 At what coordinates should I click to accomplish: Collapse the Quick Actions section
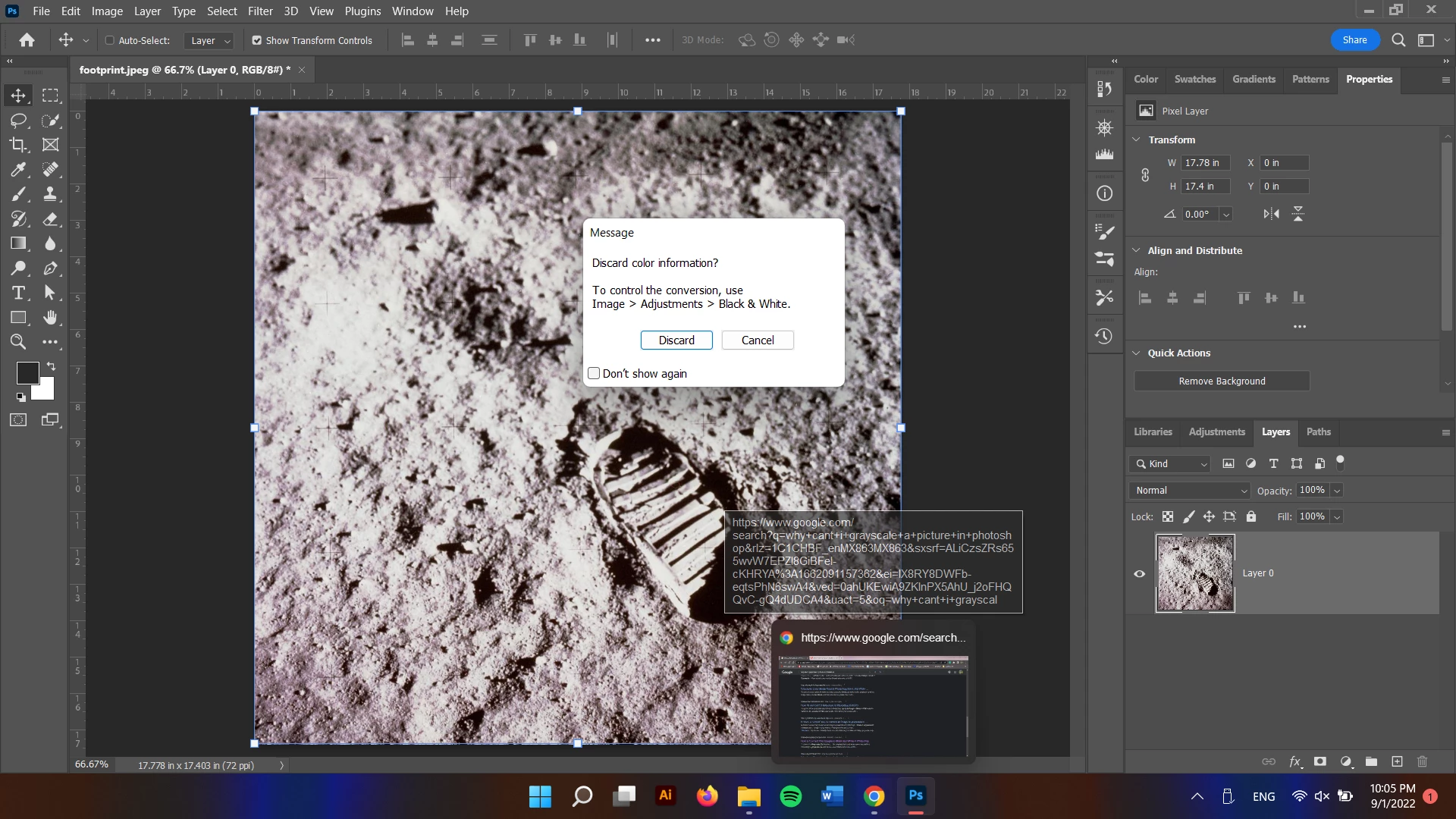1136,353
